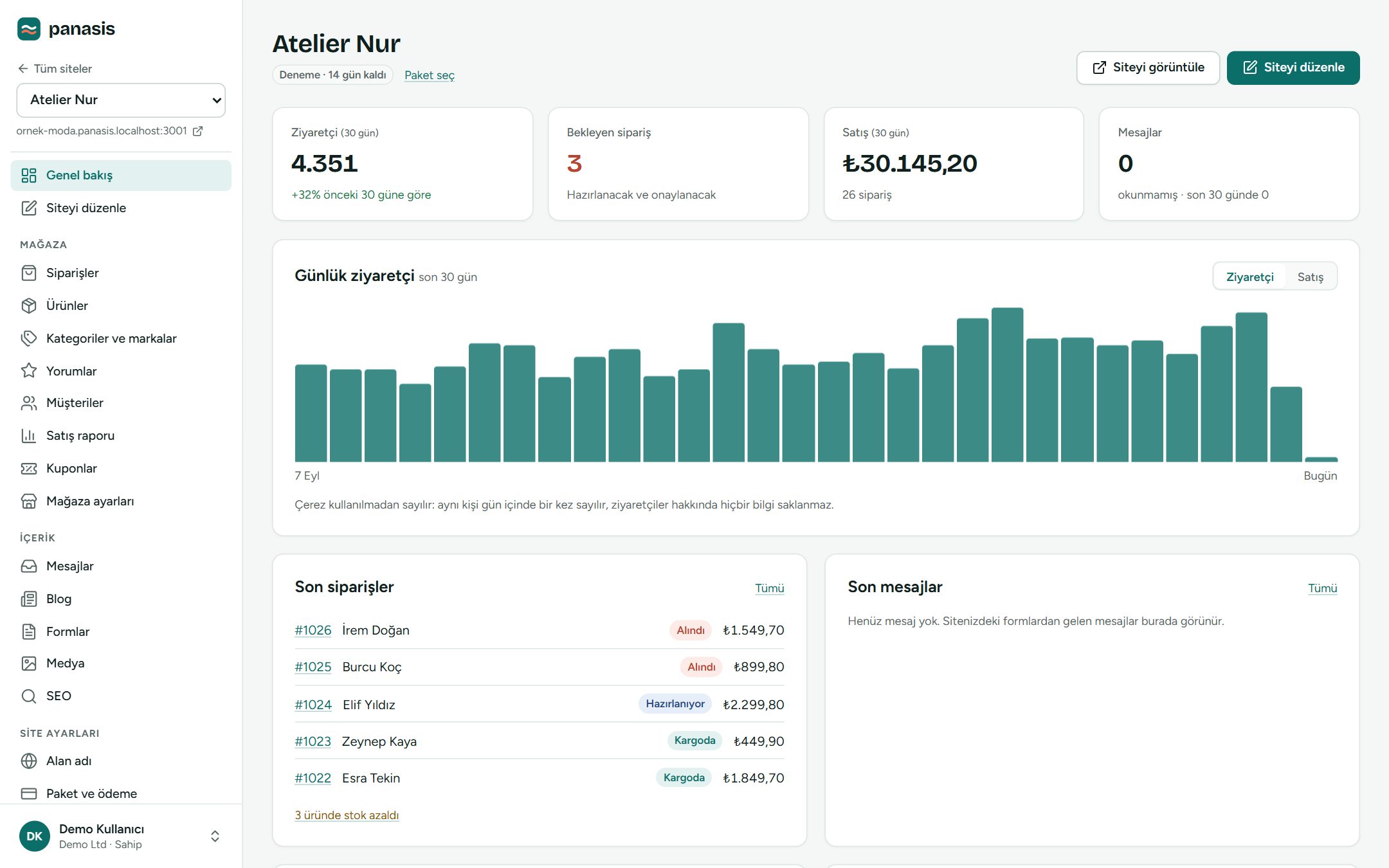The height and width of the screenshot is (868, 1389).
Task: Expand the Atelier Nur site selector
Action: [121, 100]
